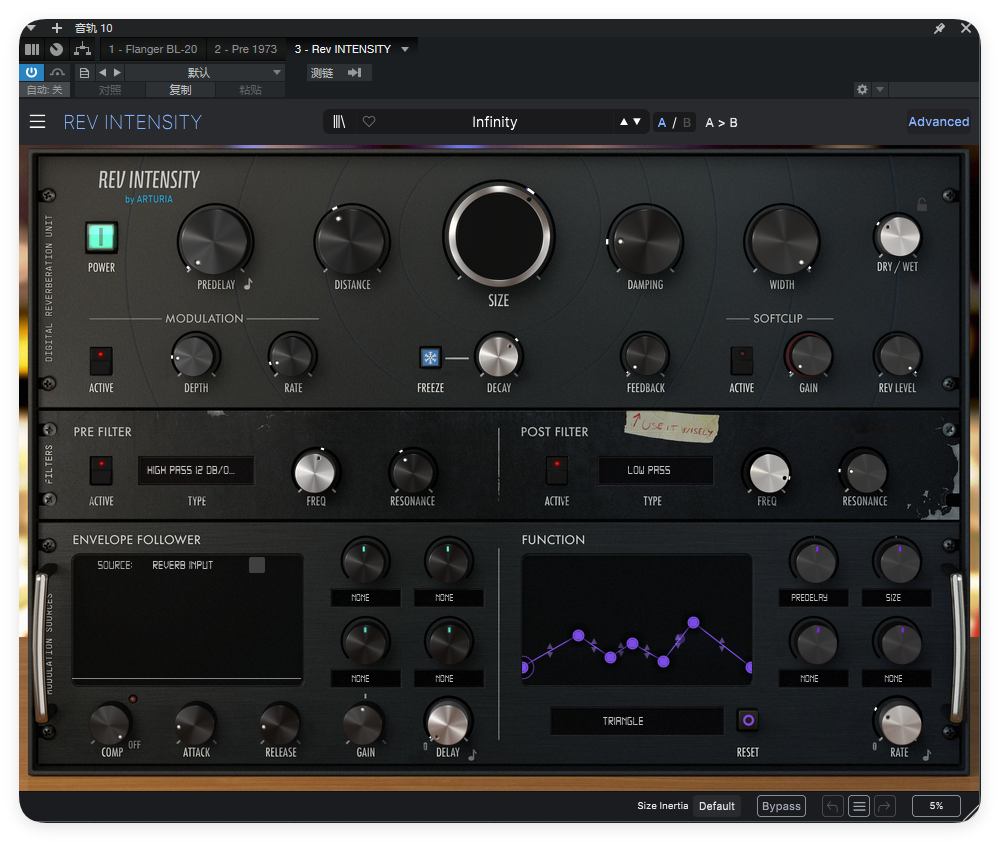This screenshot has height=842, width=1000.
Task: Toggle the reverb Power switch
Action: (x=101, y=237)
